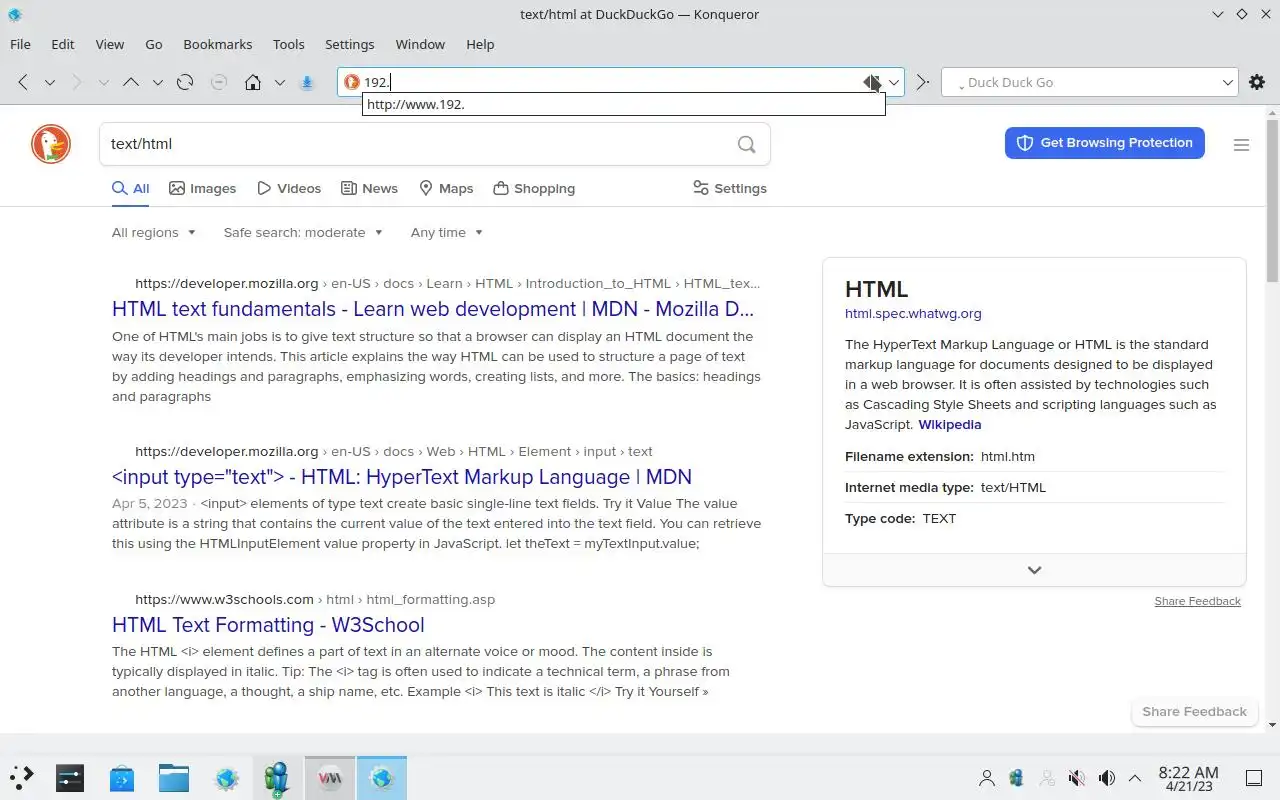Reload the current page

click(184, 82)
